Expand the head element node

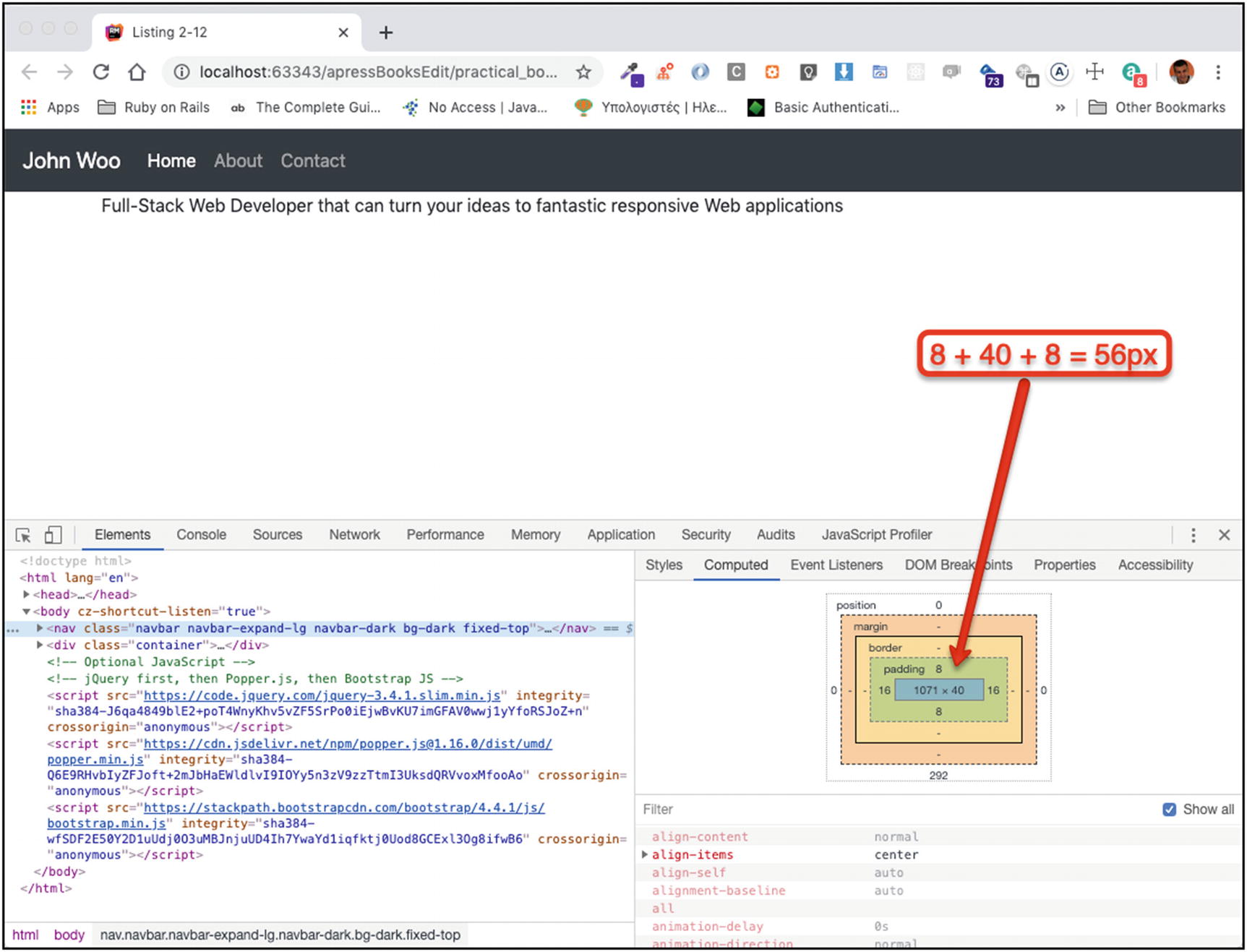pos(27,594)
